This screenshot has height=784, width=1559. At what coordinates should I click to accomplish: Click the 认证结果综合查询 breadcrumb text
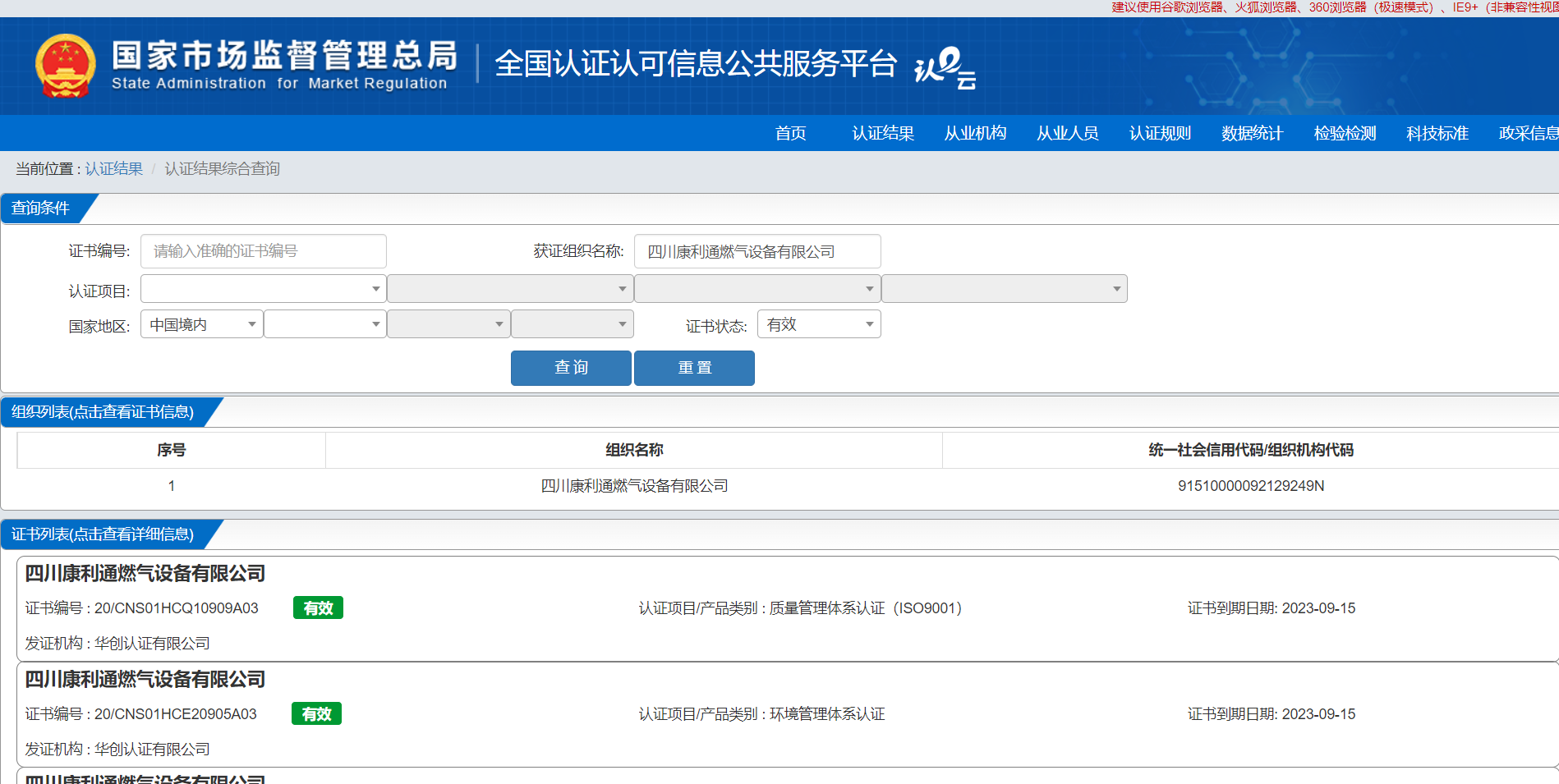(222, 168)
